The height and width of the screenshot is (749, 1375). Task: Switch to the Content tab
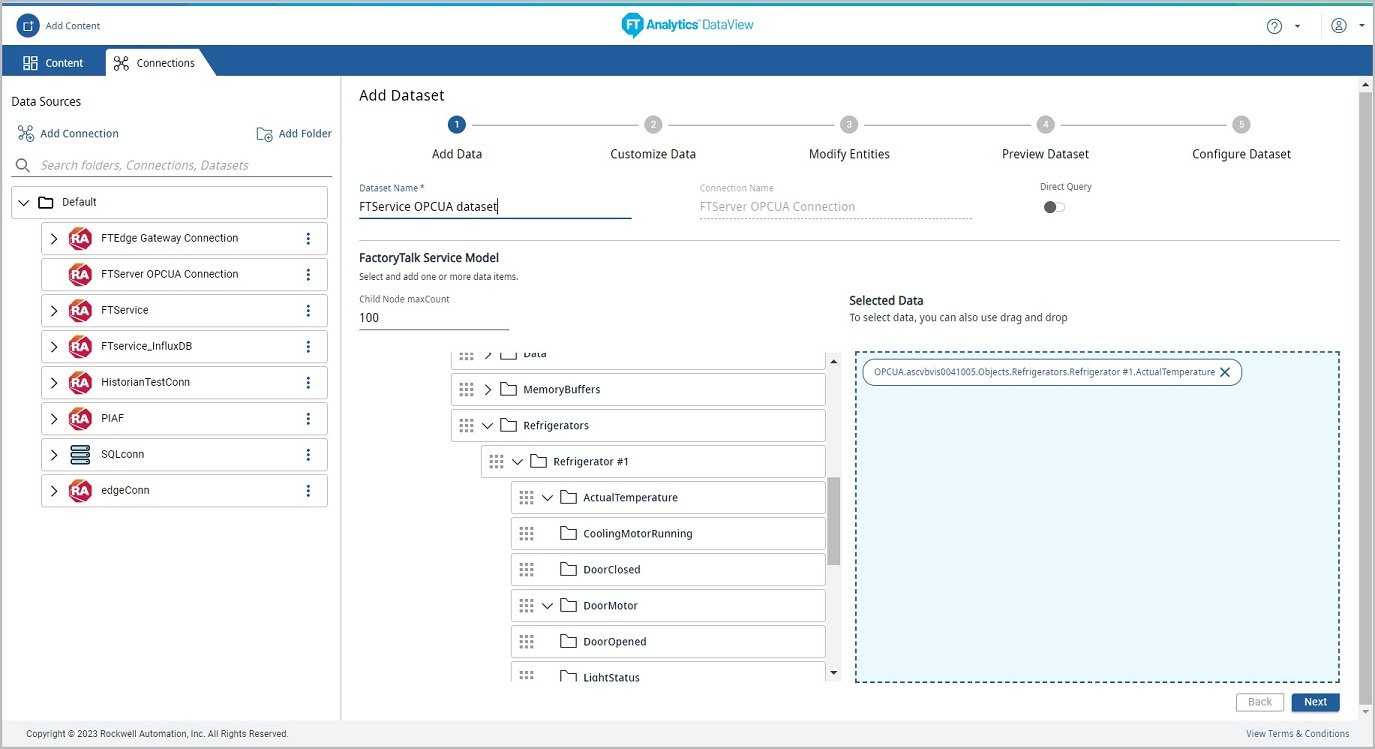coord(54,62)
